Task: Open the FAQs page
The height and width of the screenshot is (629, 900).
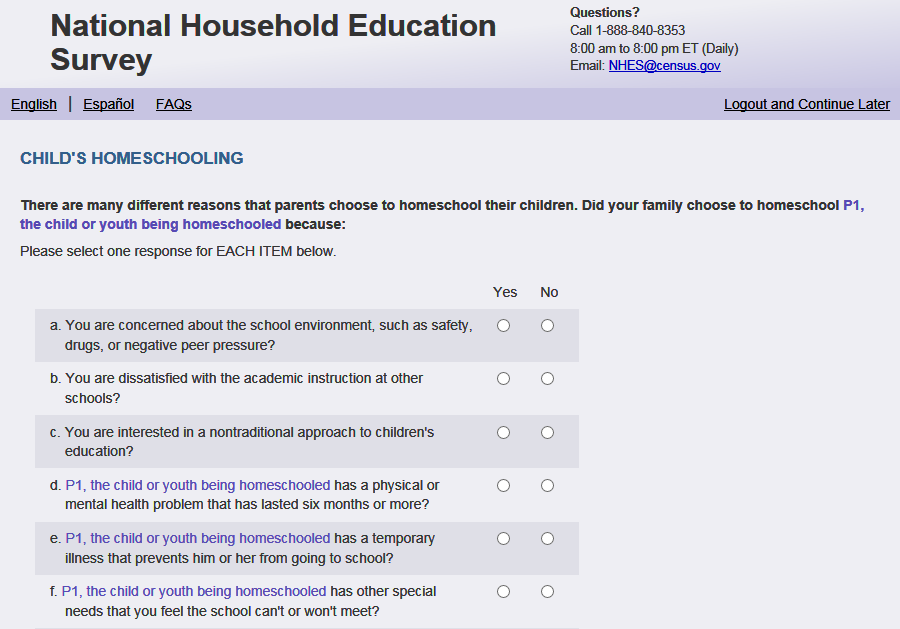Action: 174,104
